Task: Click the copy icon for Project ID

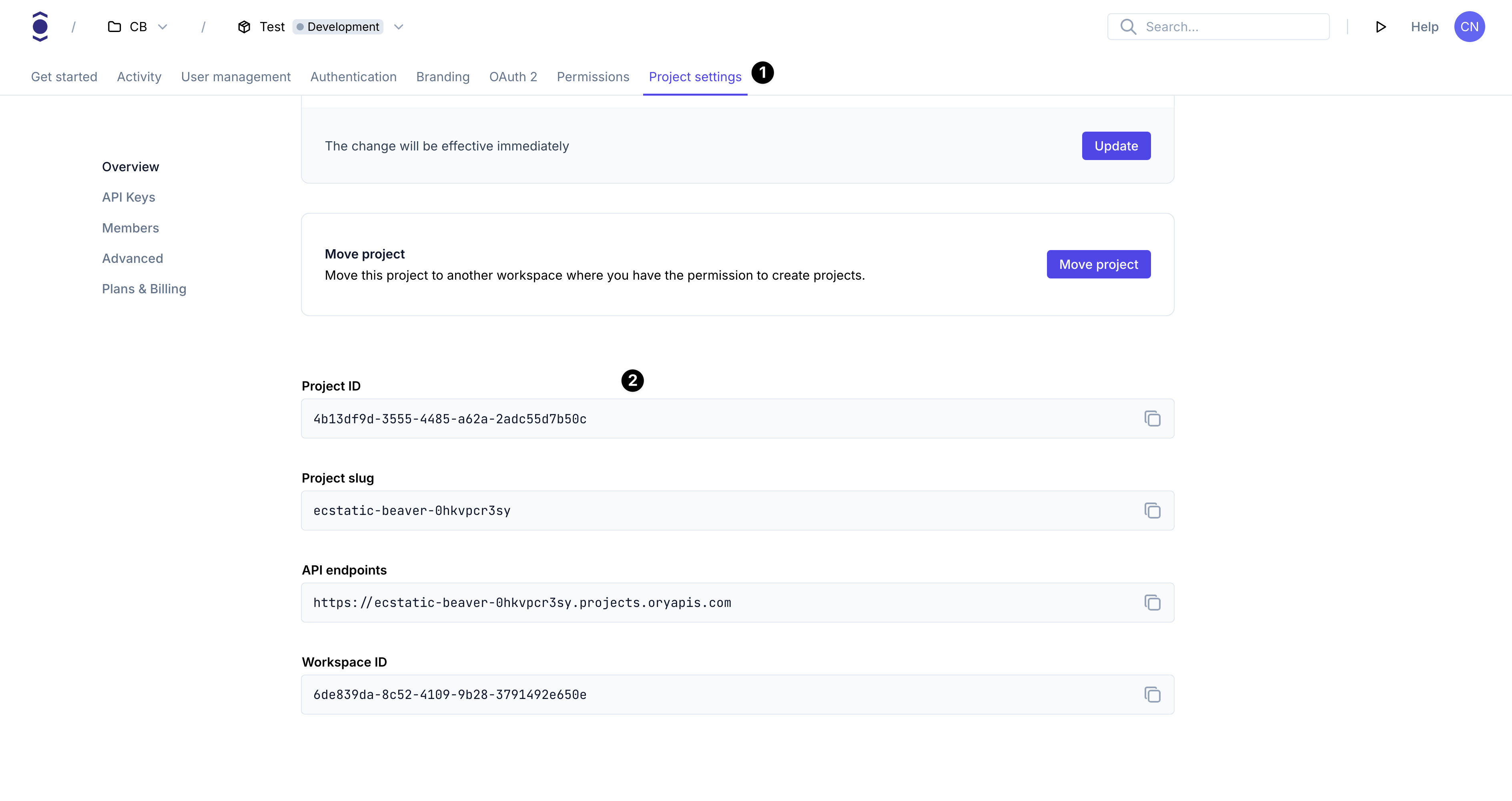Action: click(1152, 418)
